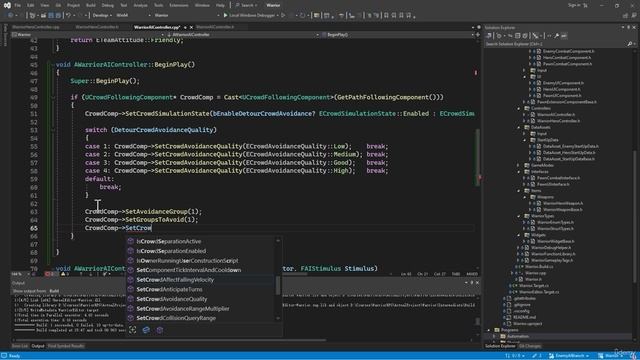Click the Search box in title bar
The image size is (640, 360).
[x=247, y=5]
